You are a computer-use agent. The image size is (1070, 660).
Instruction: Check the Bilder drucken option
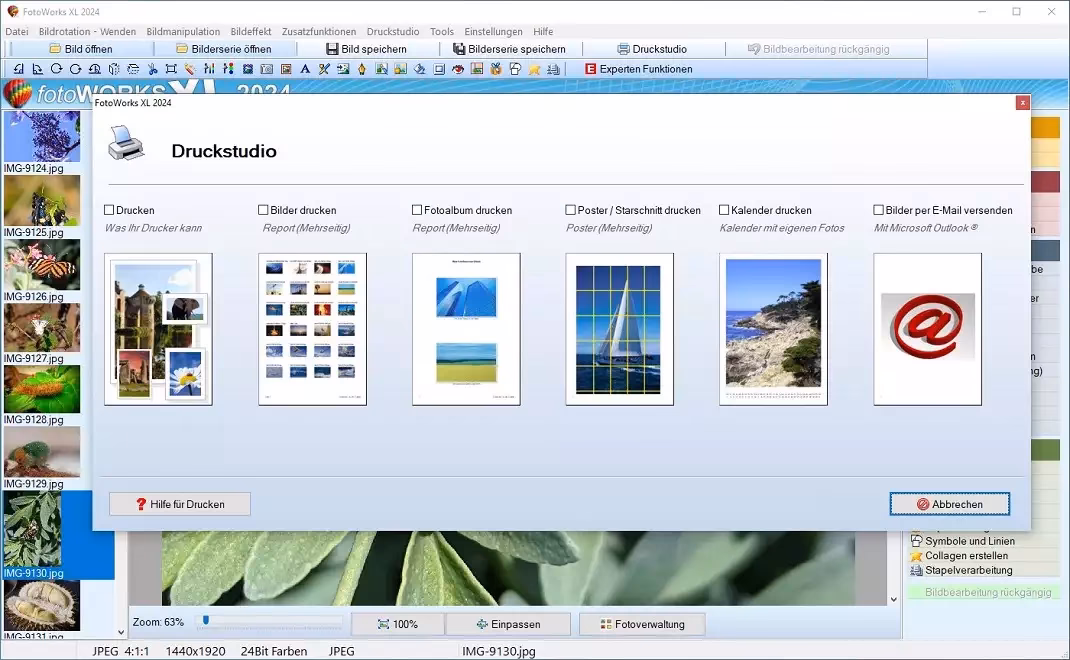point(263,210)
